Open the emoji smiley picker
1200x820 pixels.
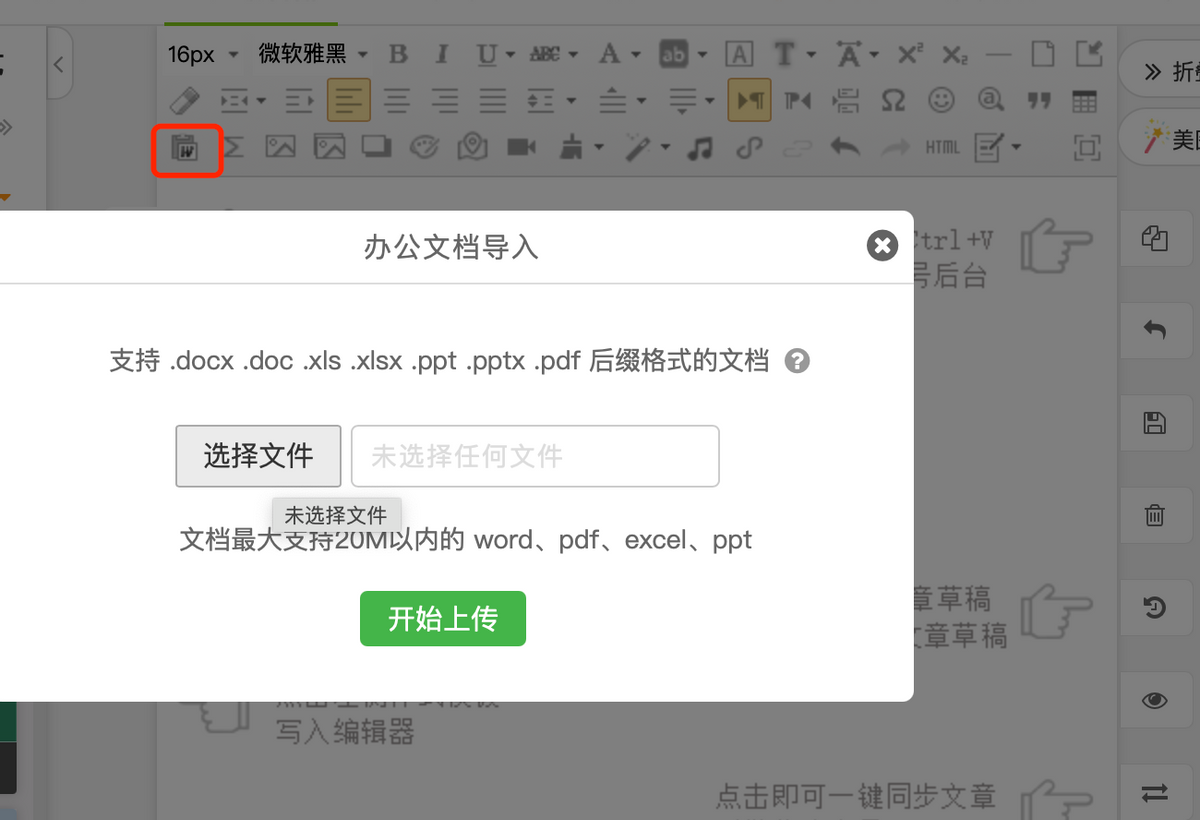pos(941,101)
